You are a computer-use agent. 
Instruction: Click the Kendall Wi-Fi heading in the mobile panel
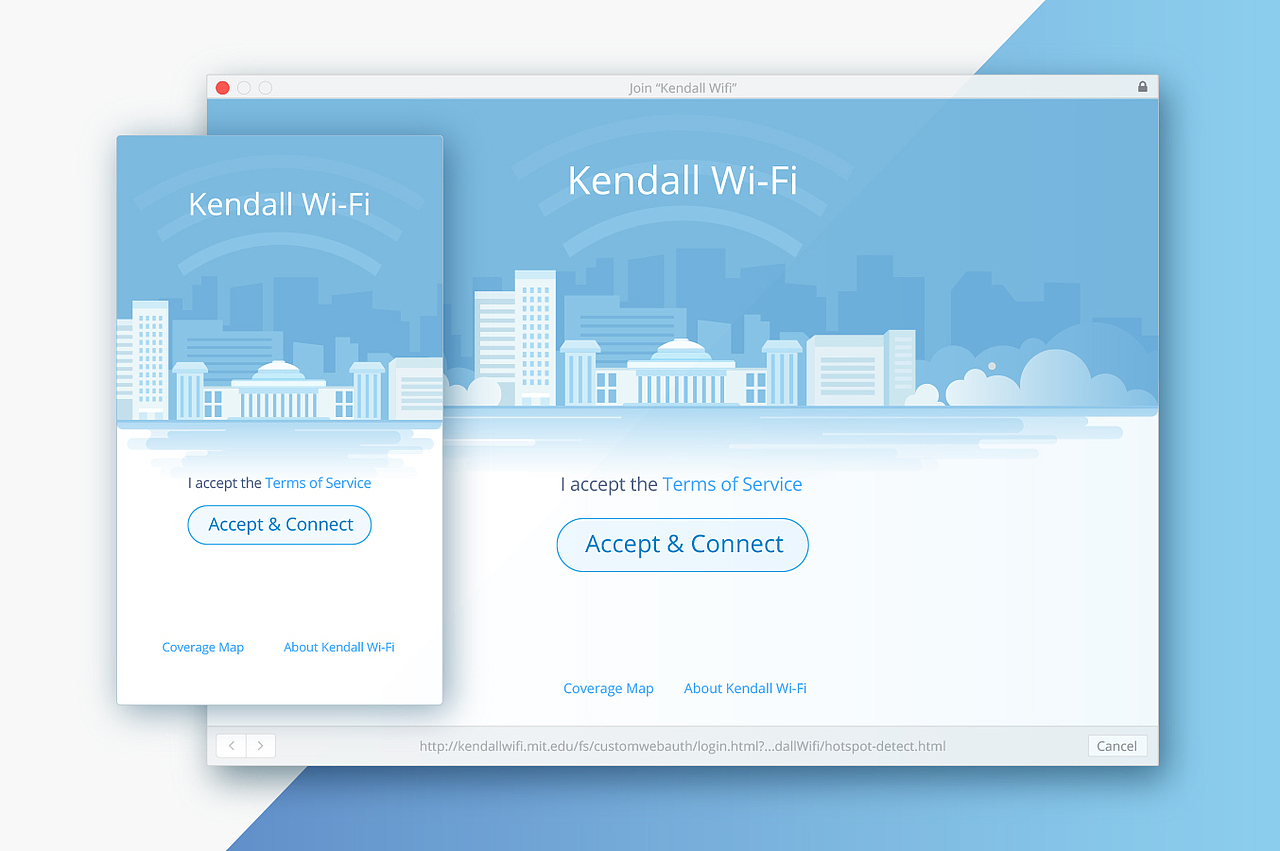pyautogui.click(x=280, y=204)
